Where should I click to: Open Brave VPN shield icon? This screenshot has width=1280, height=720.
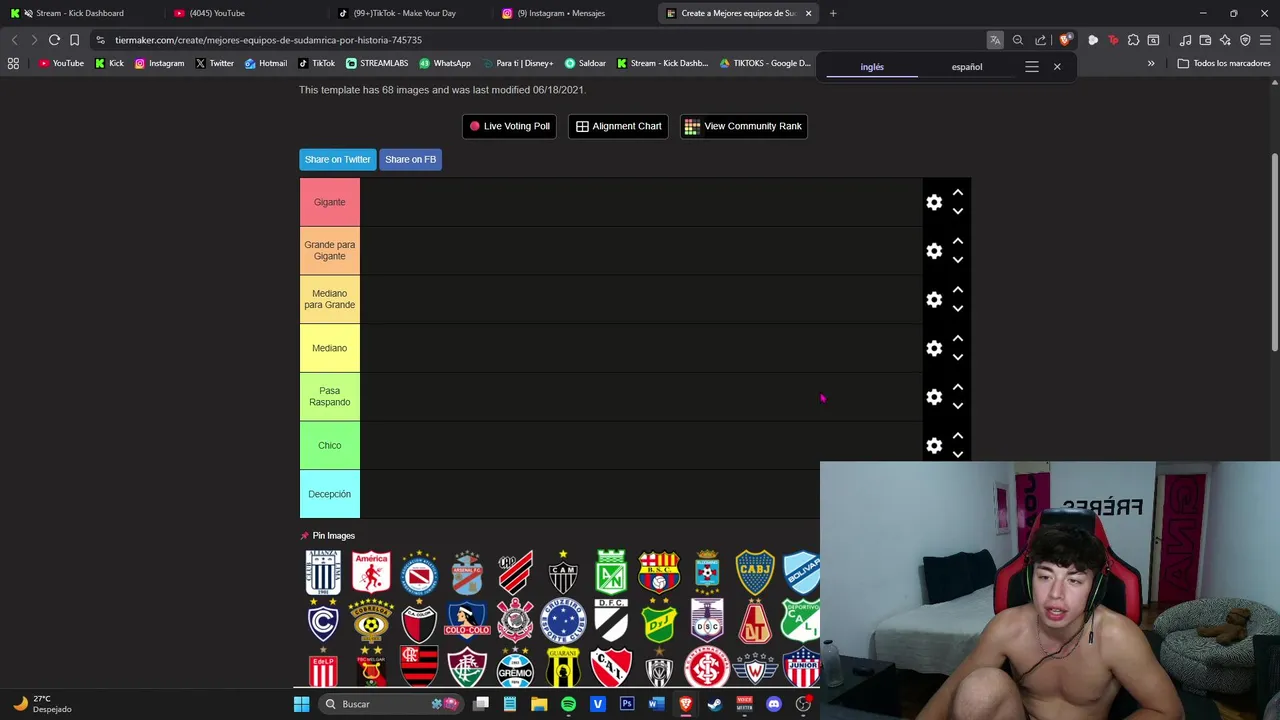click(1245, 40)
